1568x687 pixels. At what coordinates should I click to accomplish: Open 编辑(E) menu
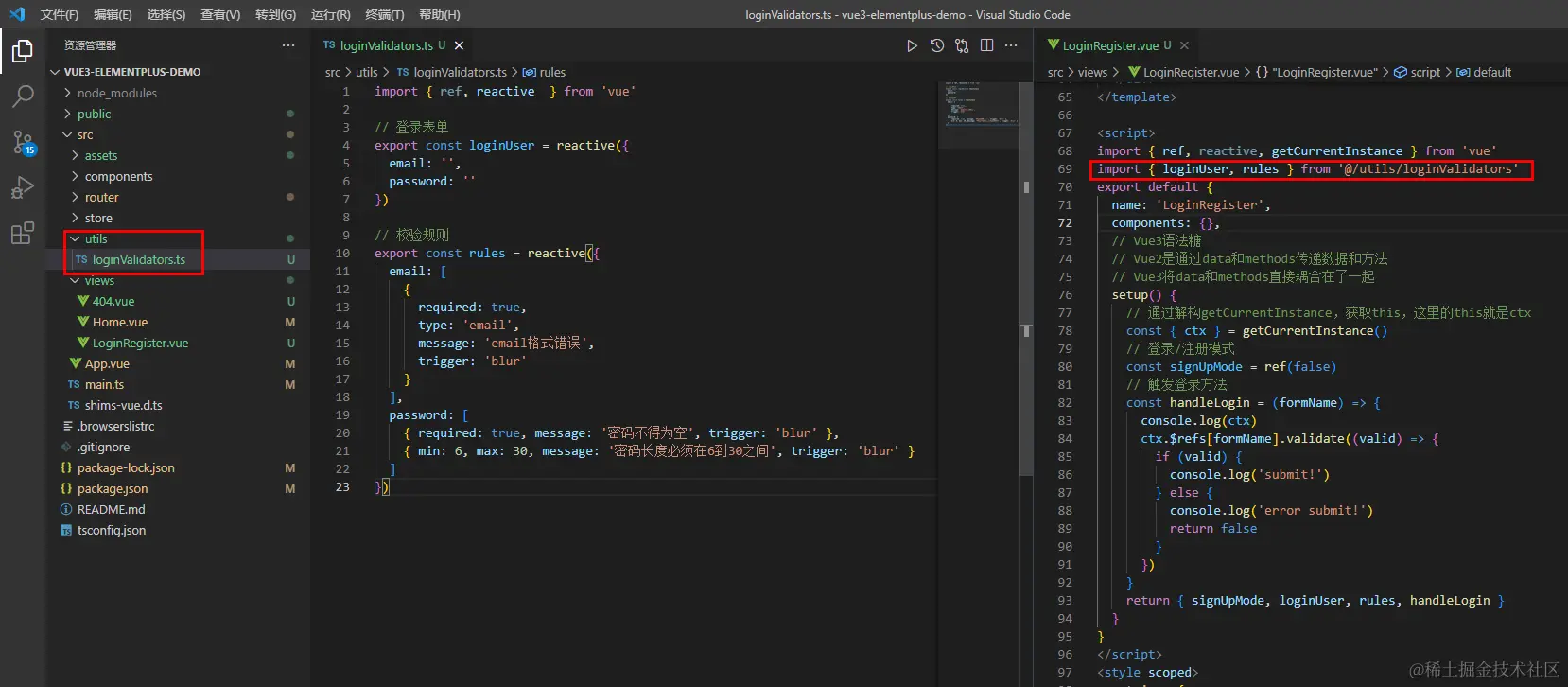113,14
